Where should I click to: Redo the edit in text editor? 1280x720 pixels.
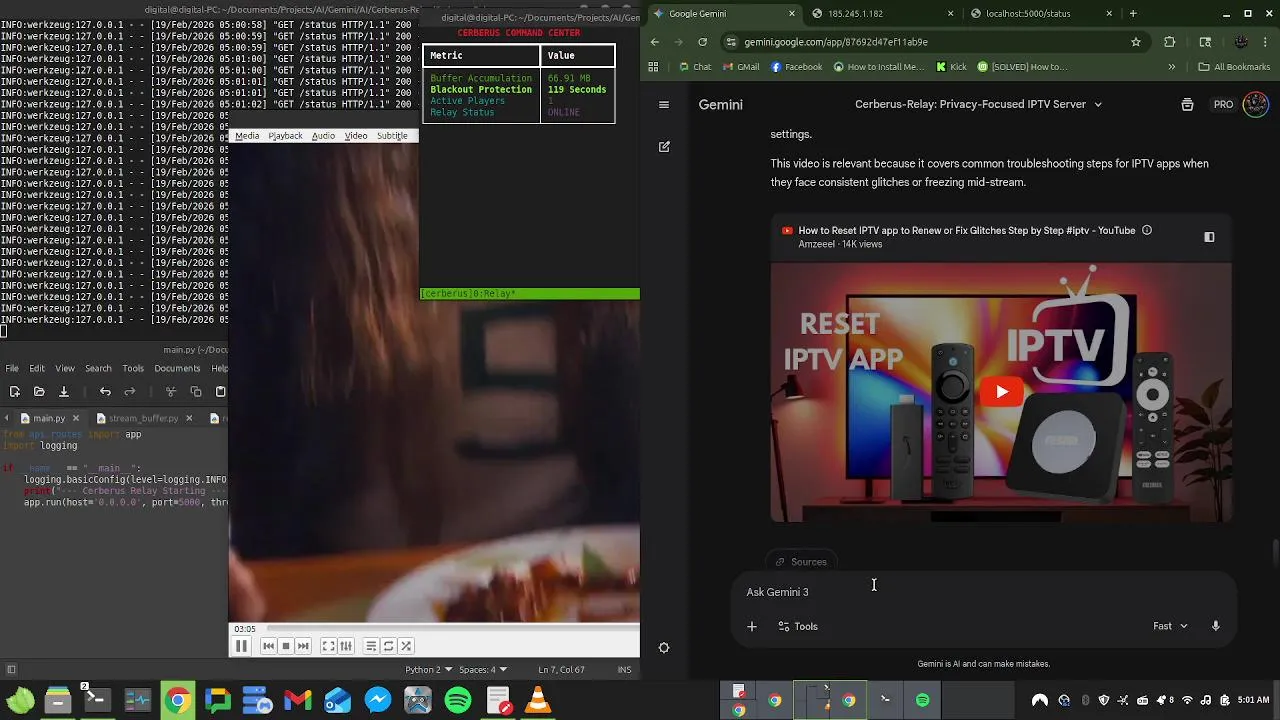coord(131,392)
